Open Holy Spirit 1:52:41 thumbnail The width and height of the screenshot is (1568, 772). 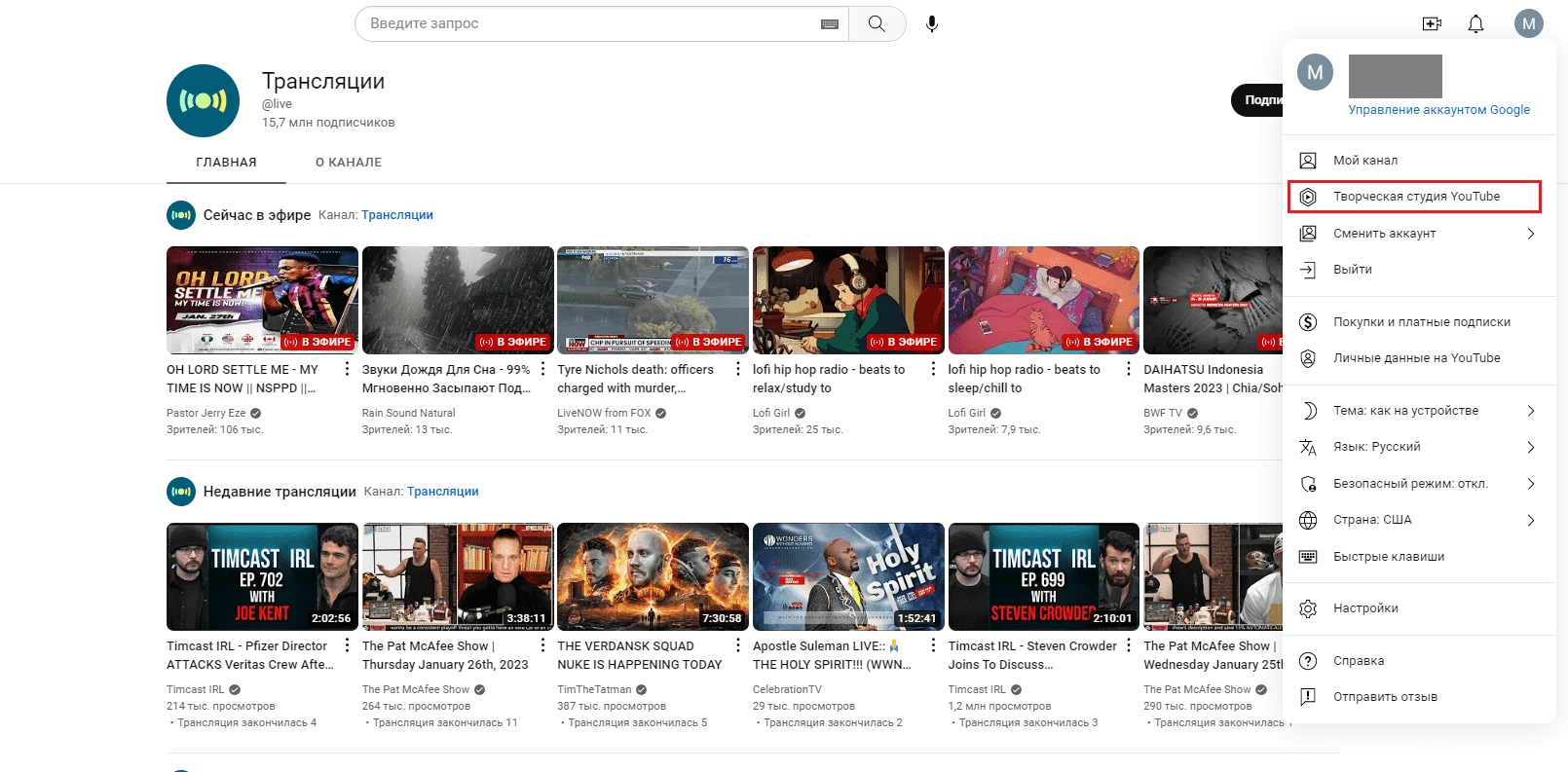[848, 576]
